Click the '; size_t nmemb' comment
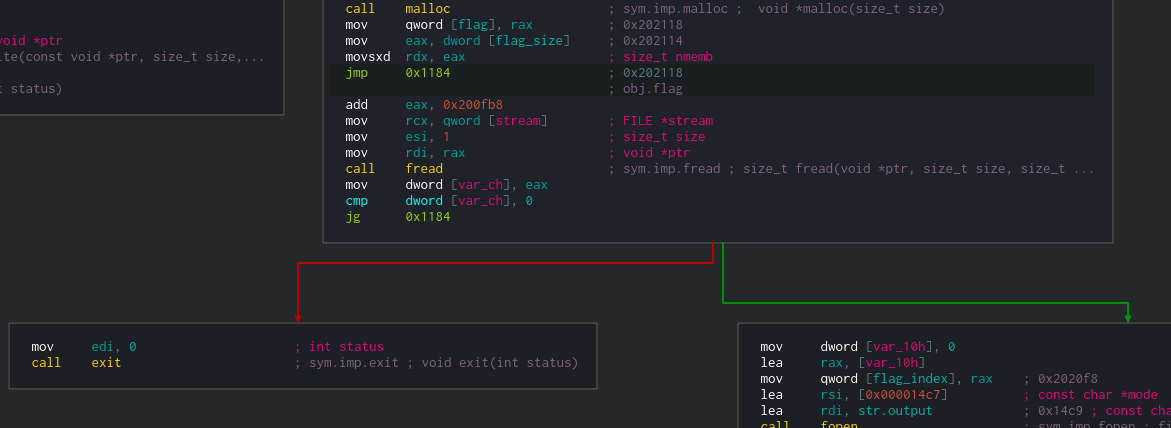The height and width of the screenshot is (428, 1171). 661,57
